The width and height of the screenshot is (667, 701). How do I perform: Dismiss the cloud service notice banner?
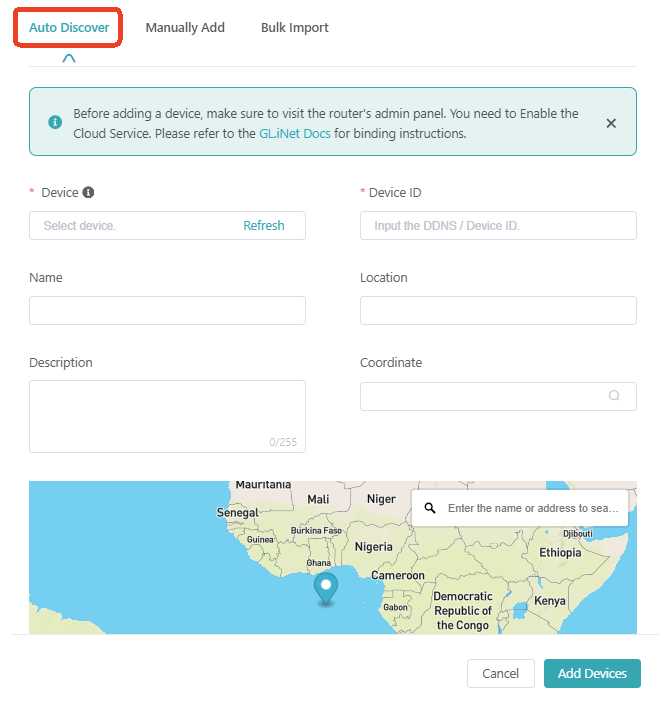tap(611, 123)
